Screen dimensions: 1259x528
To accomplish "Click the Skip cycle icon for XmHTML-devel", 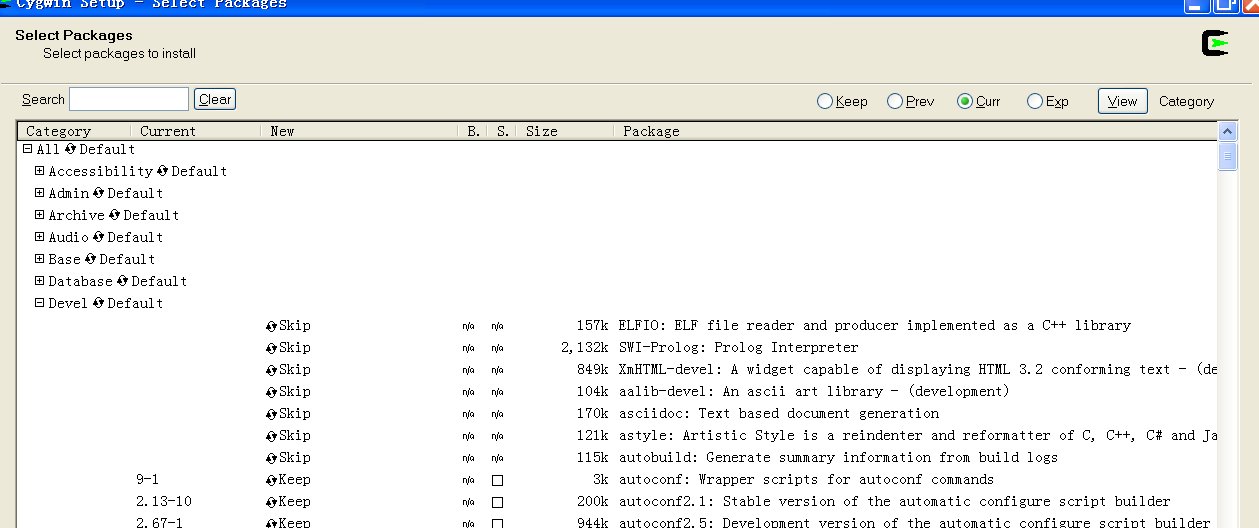I will pos(271,370).
